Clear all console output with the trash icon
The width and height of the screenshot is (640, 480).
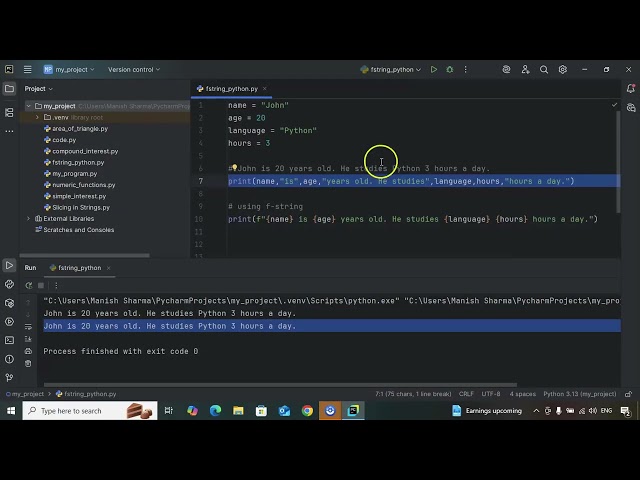[x=28, y=363]
